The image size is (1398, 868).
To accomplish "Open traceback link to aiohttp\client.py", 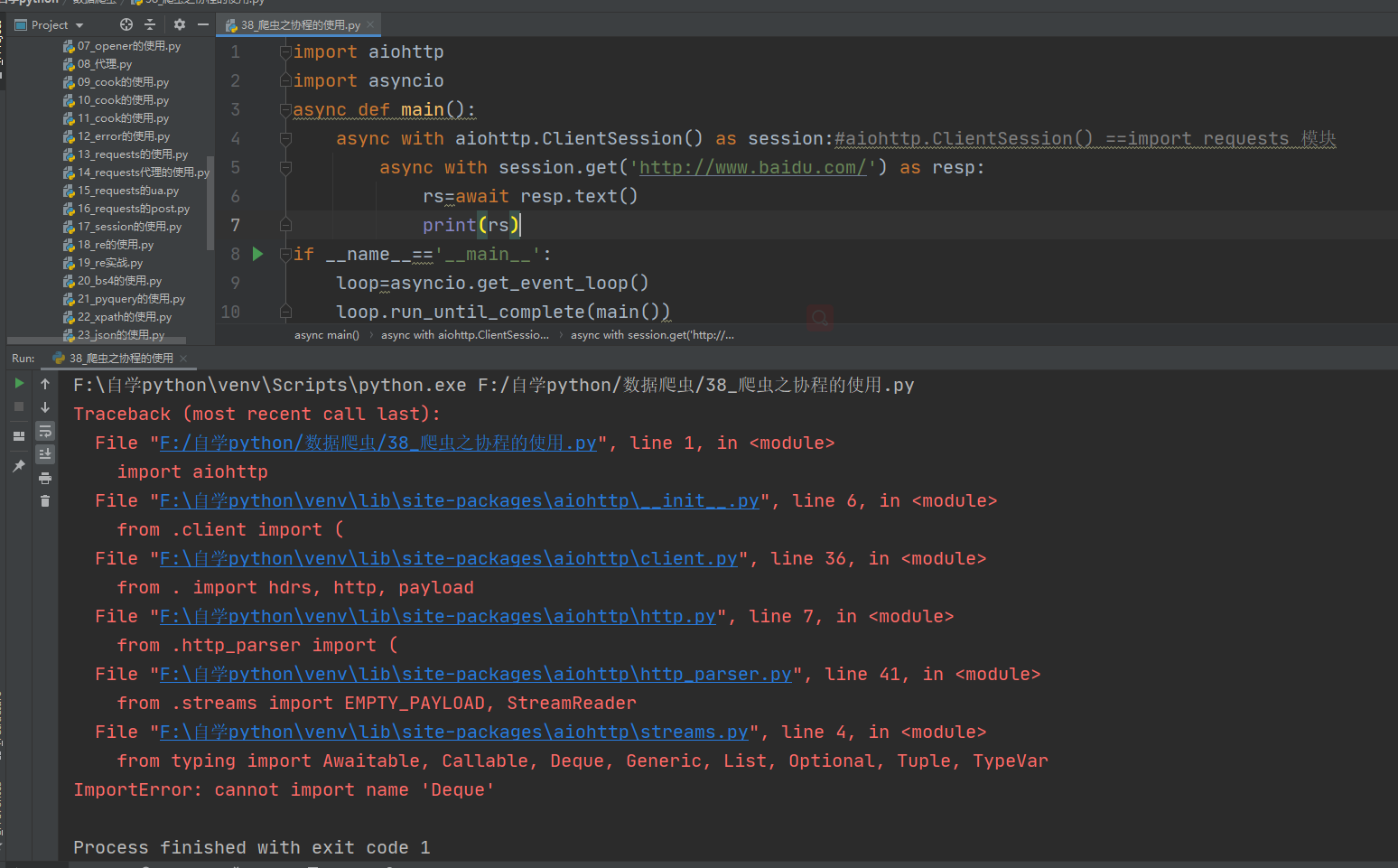I will [449, 558].
